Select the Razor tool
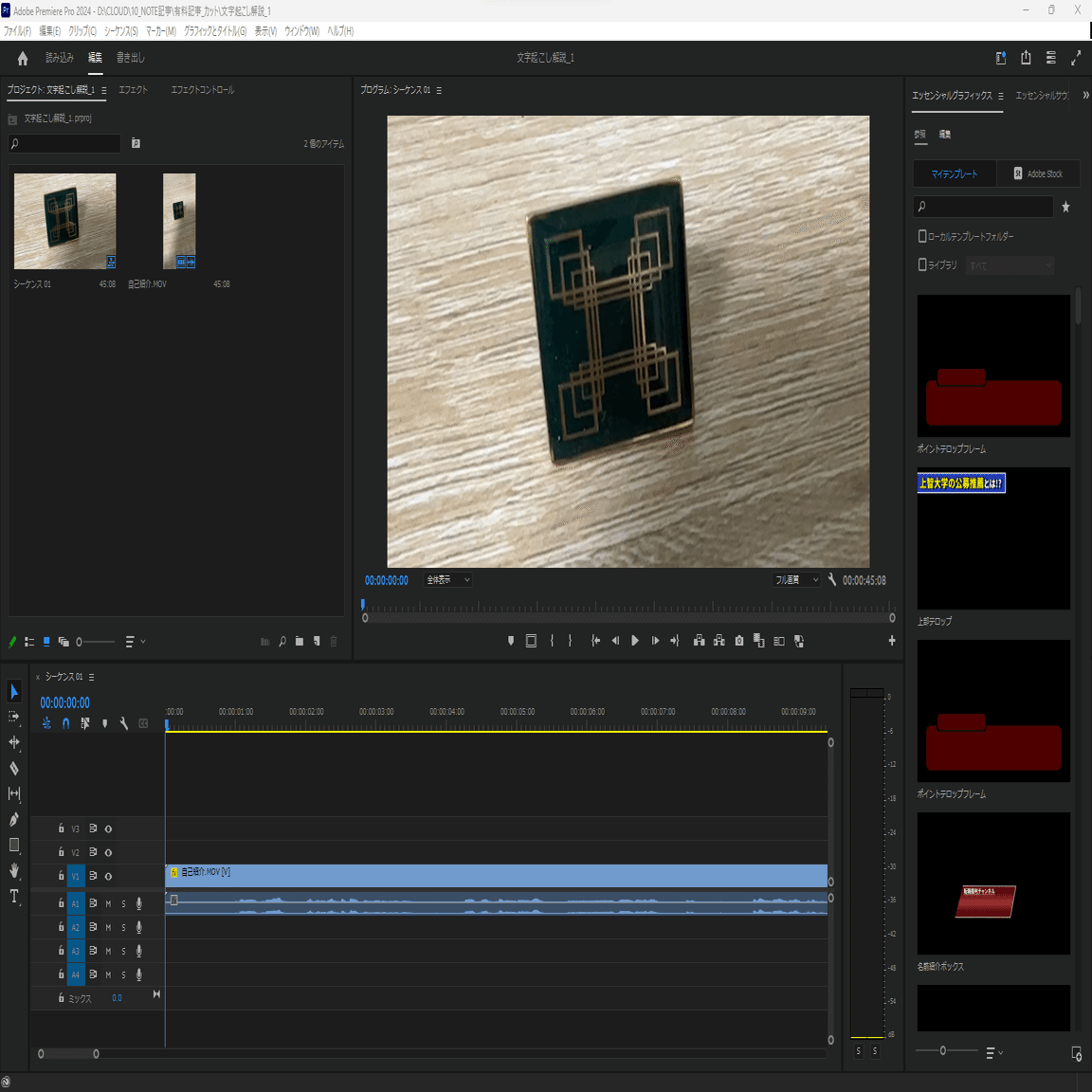The width and height of the screenshot is (1092, 1092). 14,768
